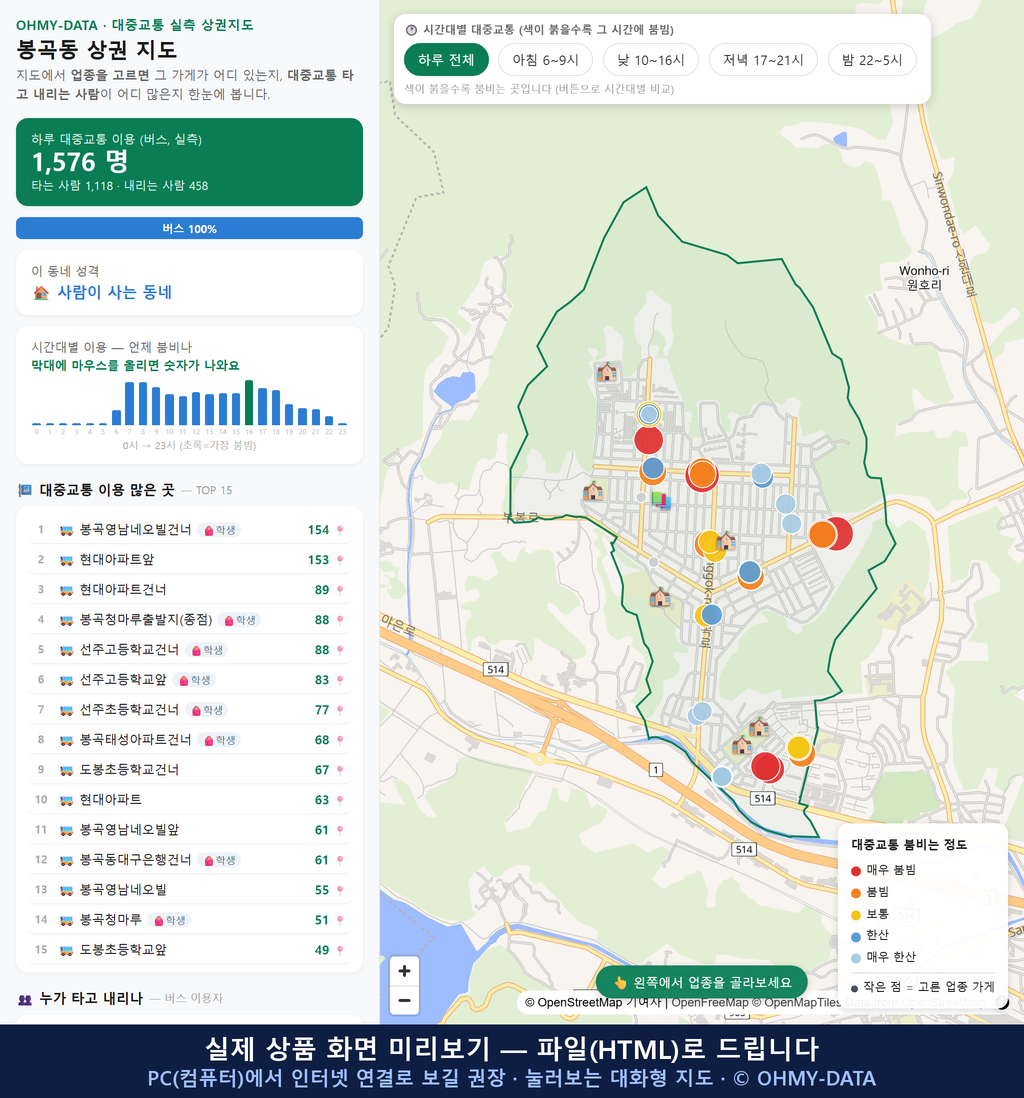Click the 사람이 사는 동네 link text

[x=114, y=293]
